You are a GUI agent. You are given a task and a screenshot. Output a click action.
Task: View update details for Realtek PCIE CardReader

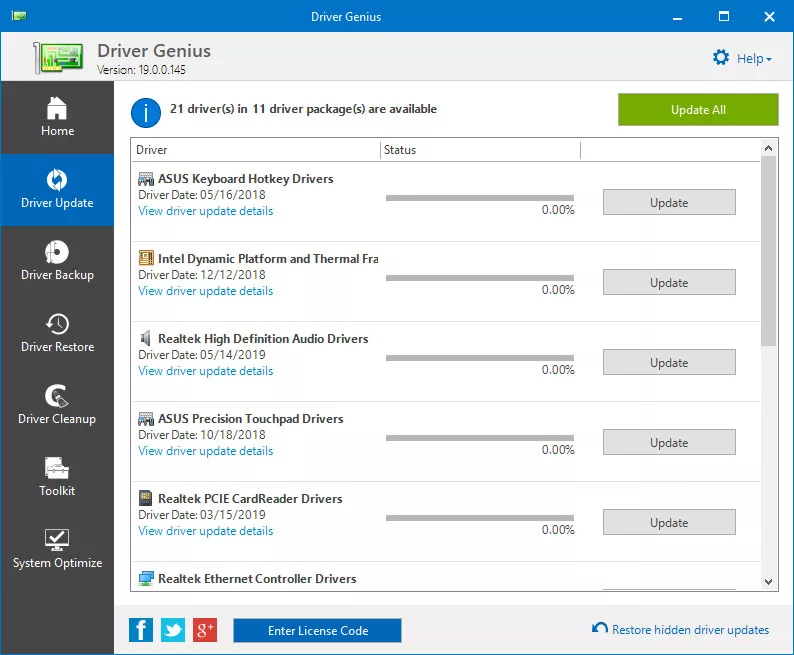(206, 531)
